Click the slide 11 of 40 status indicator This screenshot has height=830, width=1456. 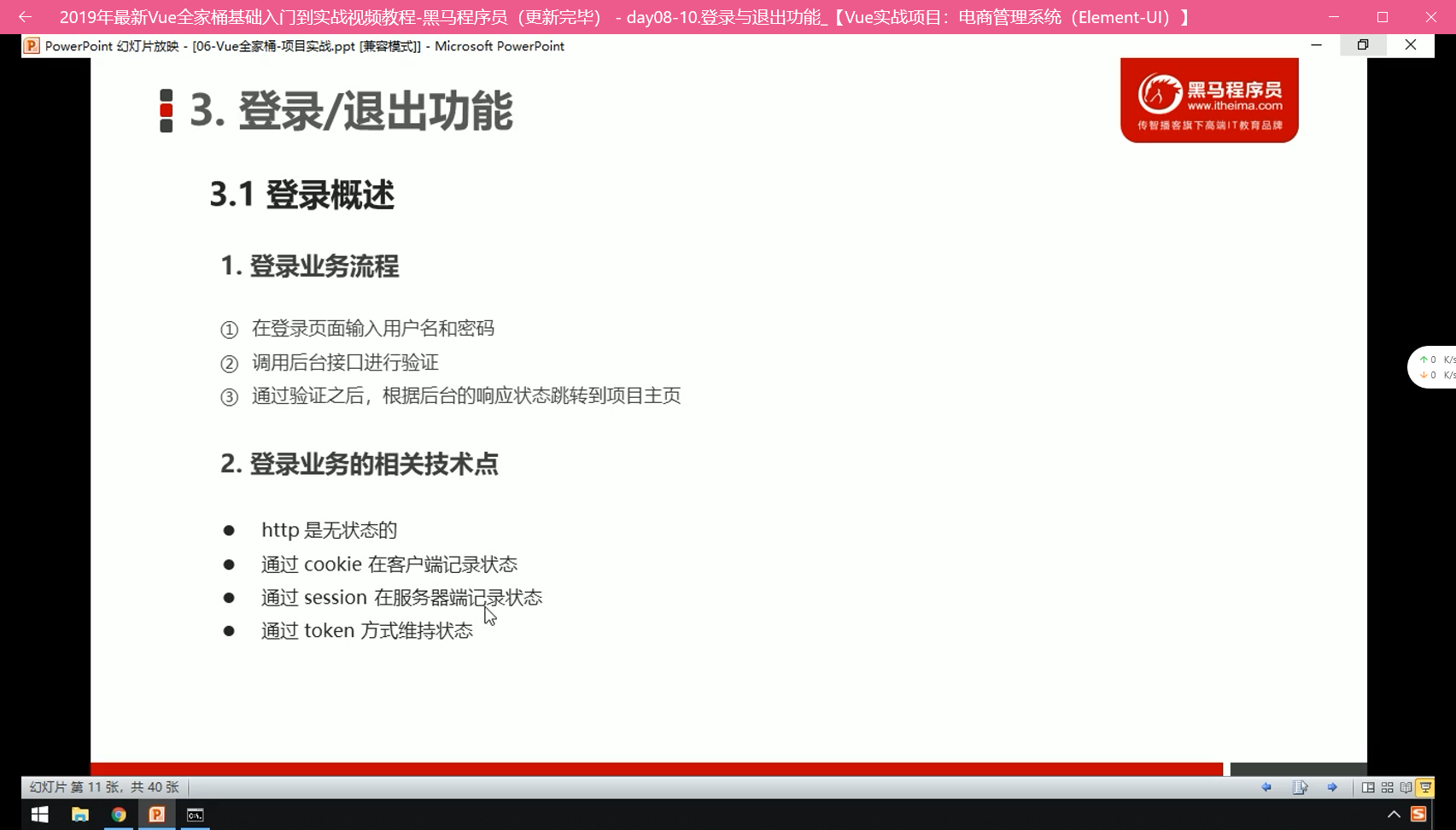(x=104, y=787)
